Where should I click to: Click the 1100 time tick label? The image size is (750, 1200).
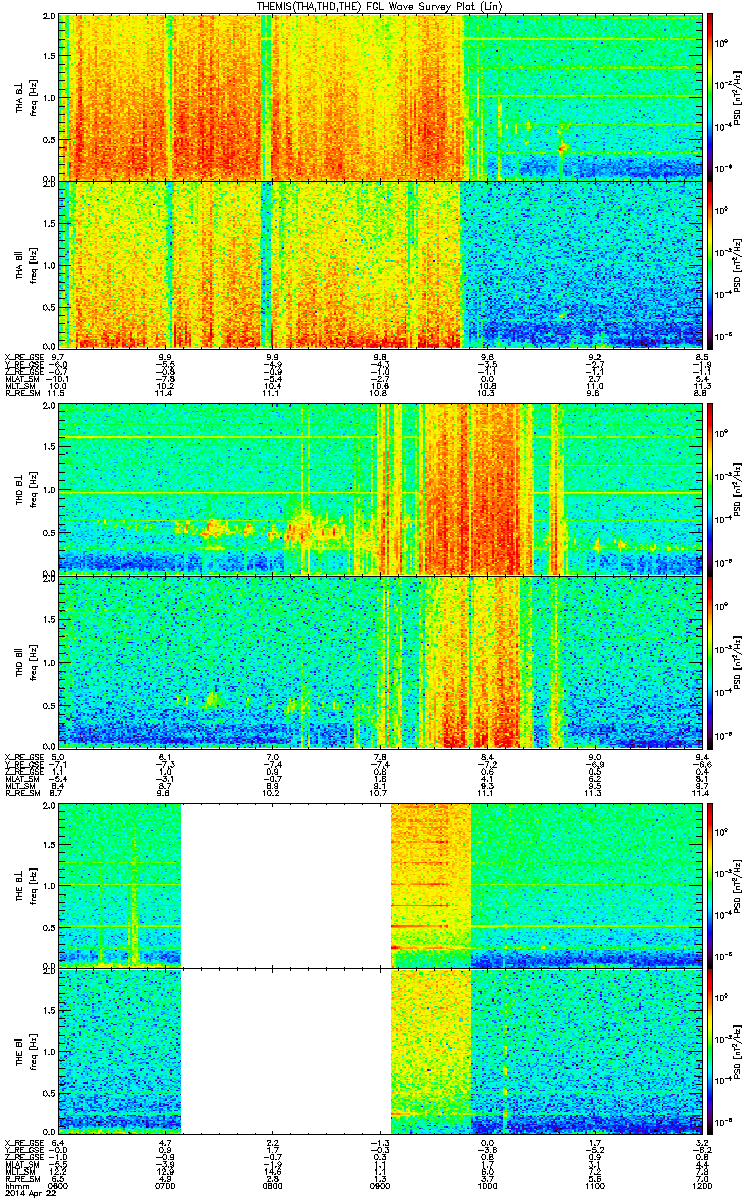[594, 1184]
